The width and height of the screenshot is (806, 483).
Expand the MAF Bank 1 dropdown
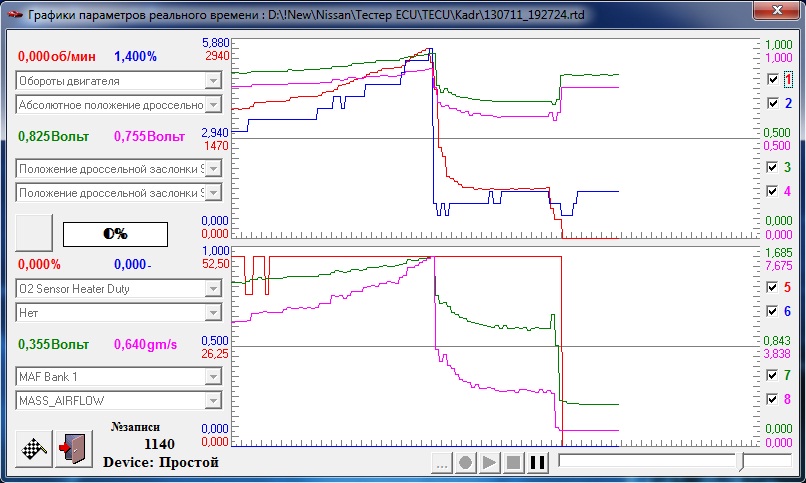click(x=213, y=377)
